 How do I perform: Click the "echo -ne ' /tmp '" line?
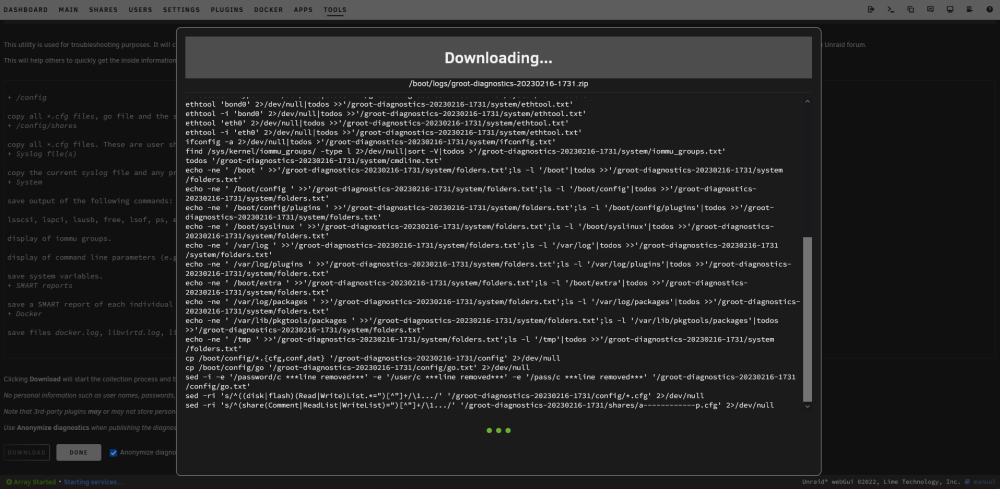click(480, 344)
